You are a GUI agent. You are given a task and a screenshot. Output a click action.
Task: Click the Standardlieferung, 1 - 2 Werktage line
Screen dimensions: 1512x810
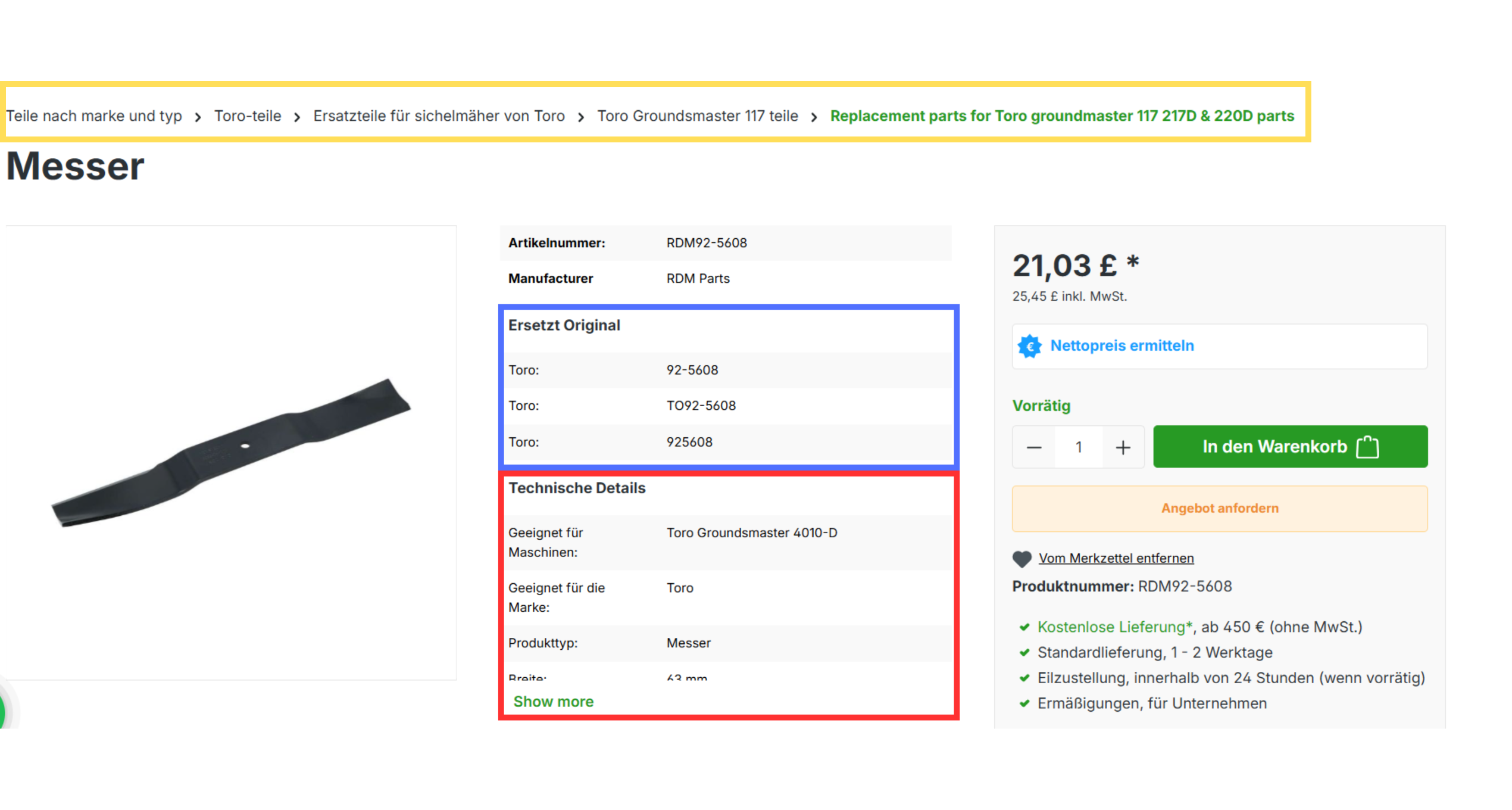pyautogui.click(x=1155, y=652)
